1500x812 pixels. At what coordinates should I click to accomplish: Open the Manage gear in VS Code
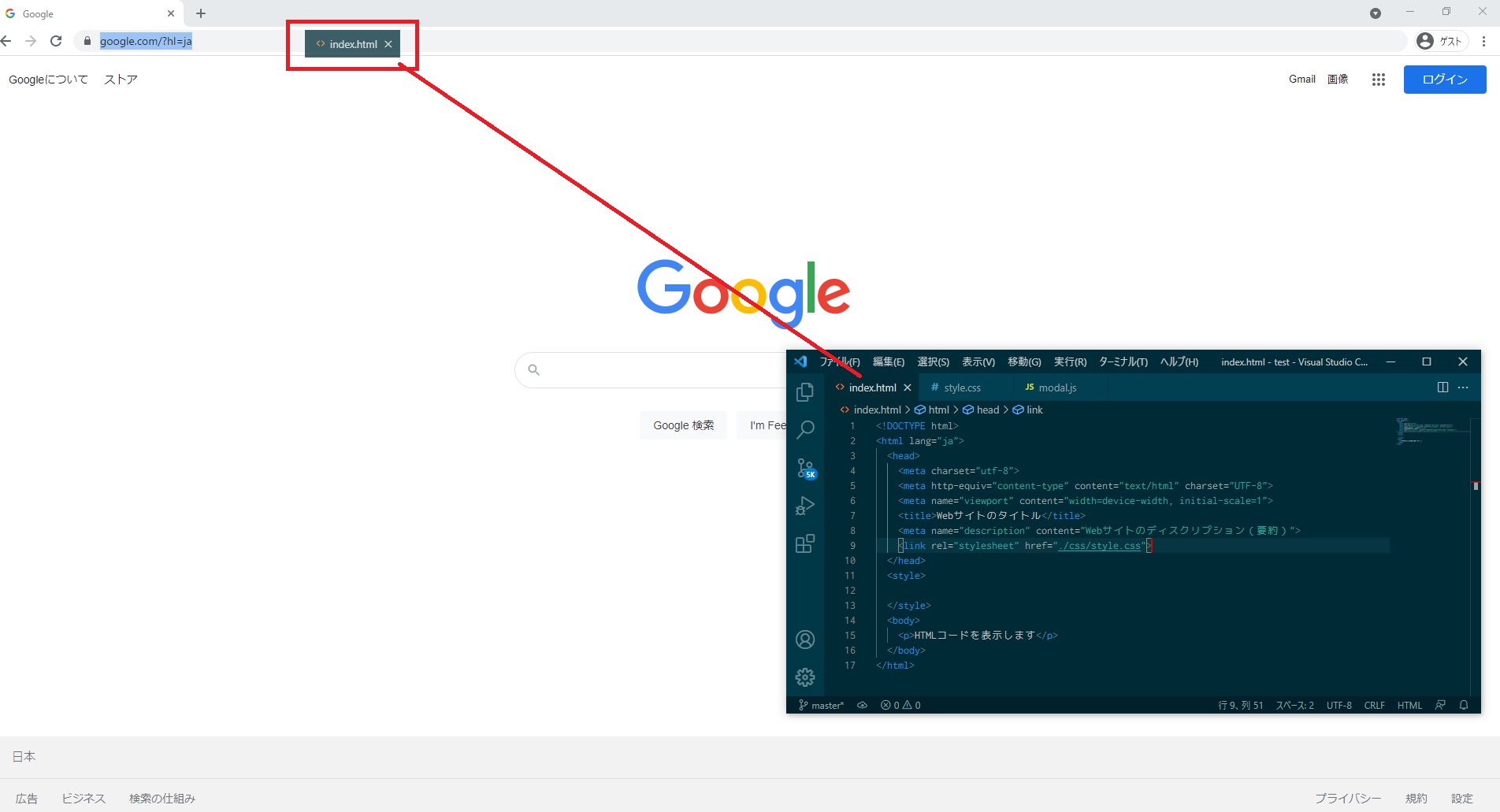coord(805,677)
